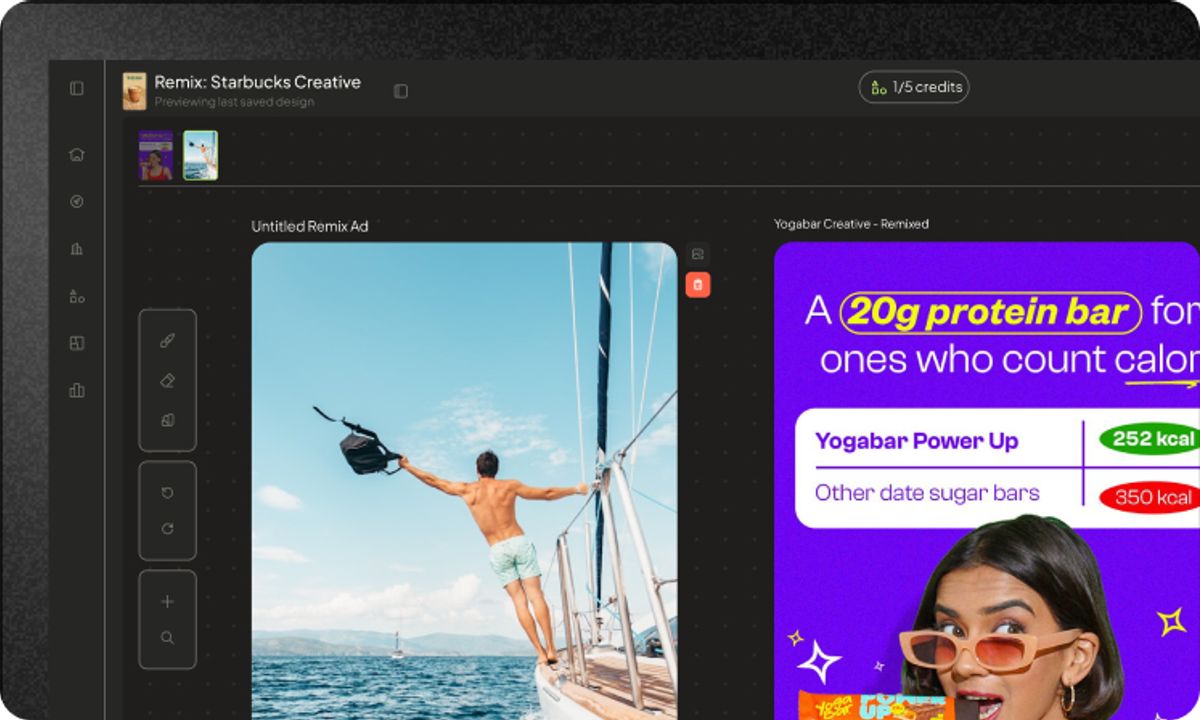The height and width of the screenshot is (720, 1200).
Task: Open the Explore compass icon in the sidebar
Action: (75, 202)
